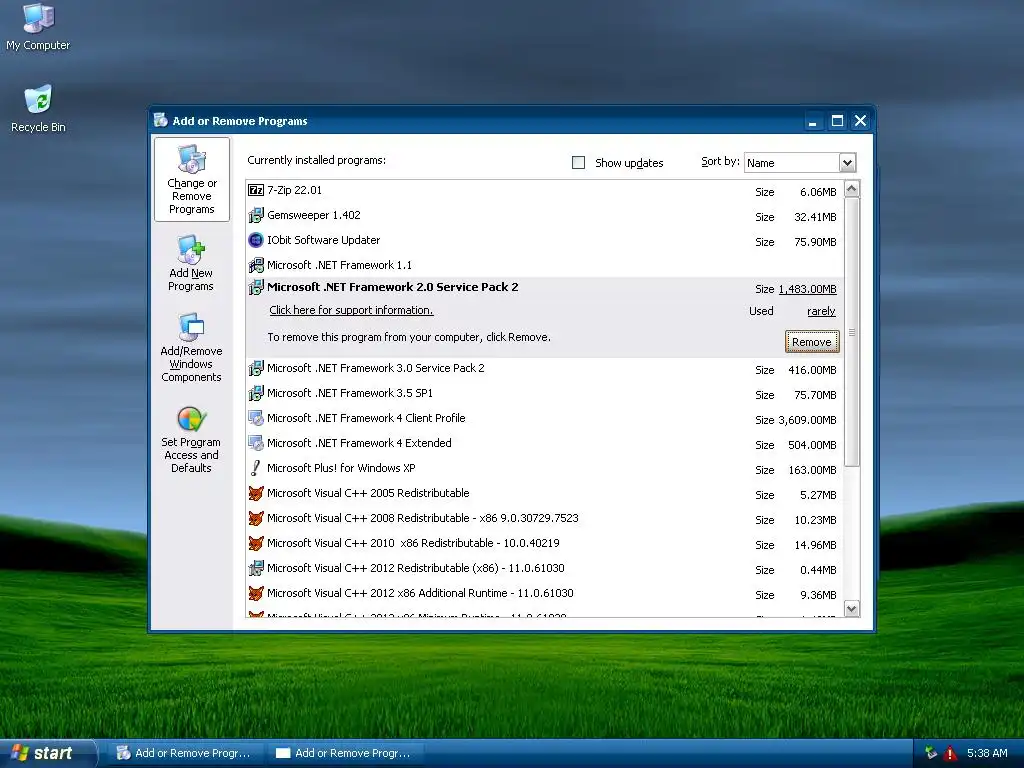Click the Visual C++ 2012 Redistributable (x86) icon
Viewport: 1024px width, 768px height.
coord(256,568)
